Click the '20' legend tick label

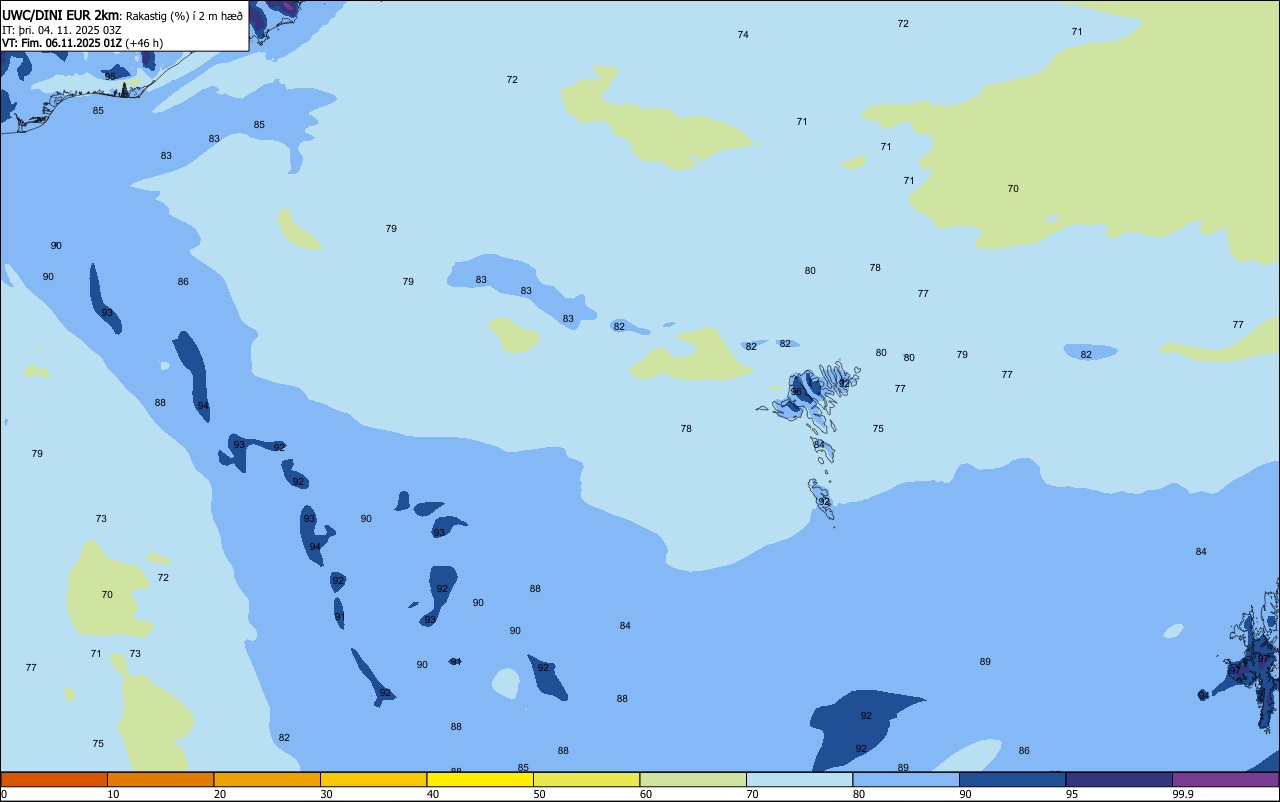click(x=220, y=794)
